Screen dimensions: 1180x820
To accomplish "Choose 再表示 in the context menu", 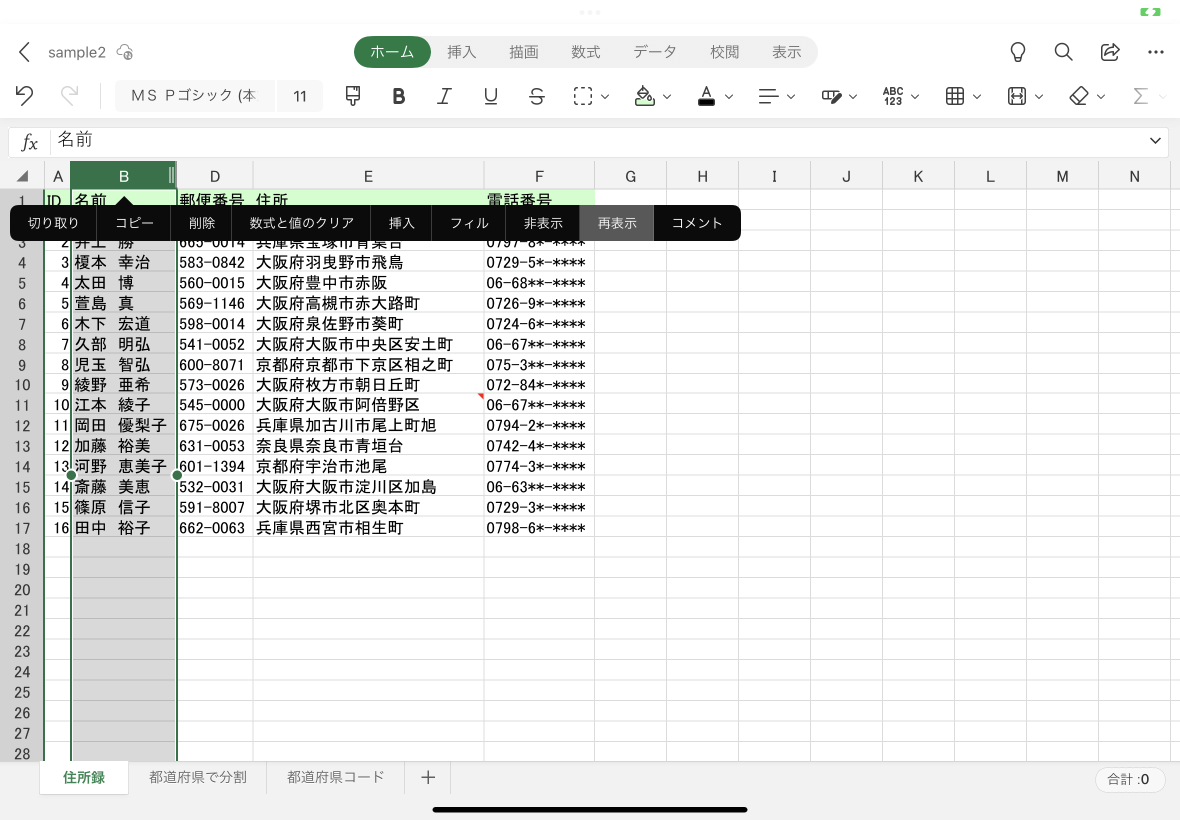I will coord(617,223).
